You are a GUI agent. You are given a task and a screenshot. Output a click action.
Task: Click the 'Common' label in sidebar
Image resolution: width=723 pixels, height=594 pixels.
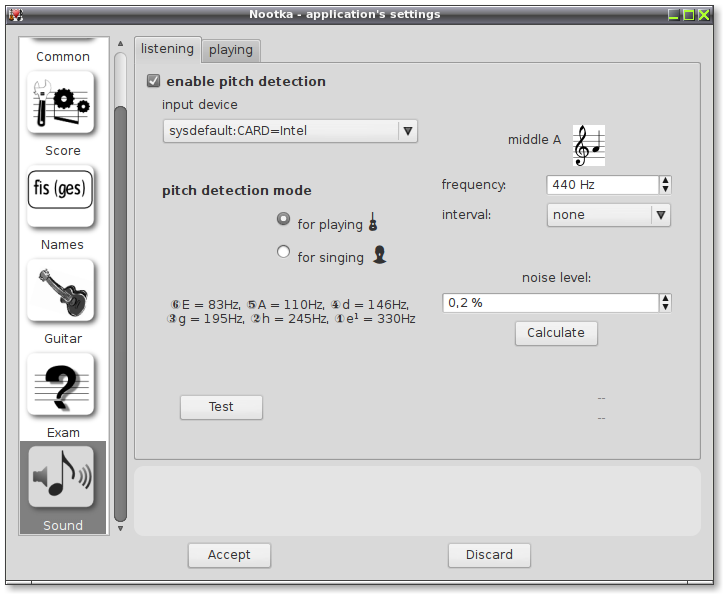[x=63, y=57]
